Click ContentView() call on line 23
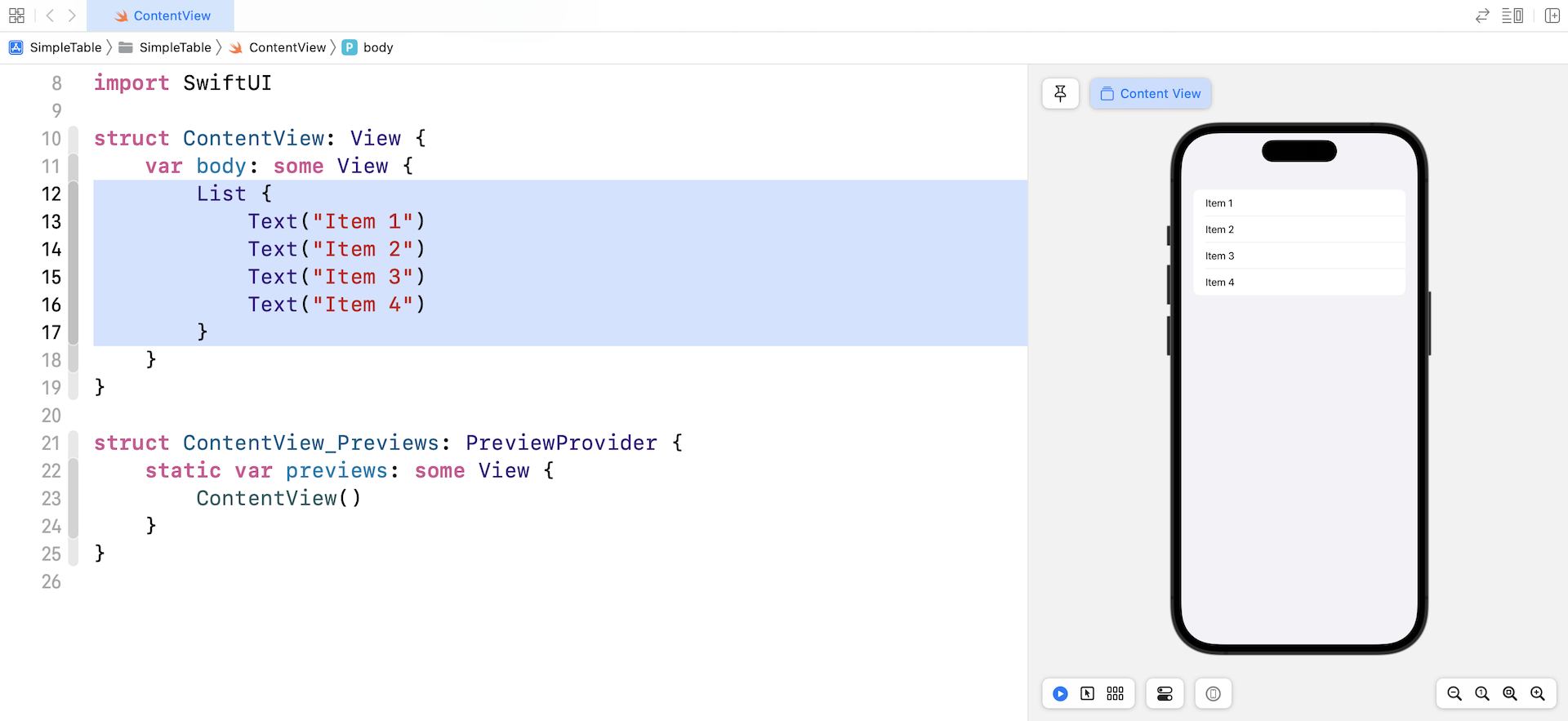The width and height of the screenshot is (1568, 721). click(278, 498)
